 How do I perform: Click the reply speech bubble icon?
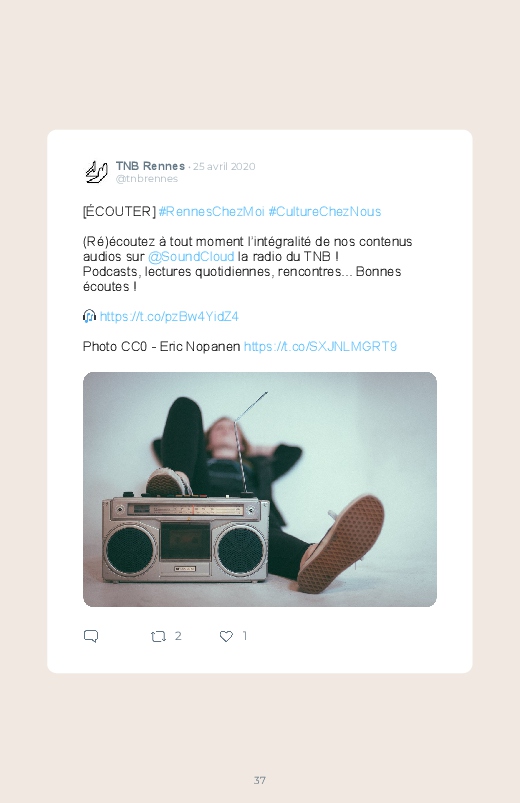91,636
